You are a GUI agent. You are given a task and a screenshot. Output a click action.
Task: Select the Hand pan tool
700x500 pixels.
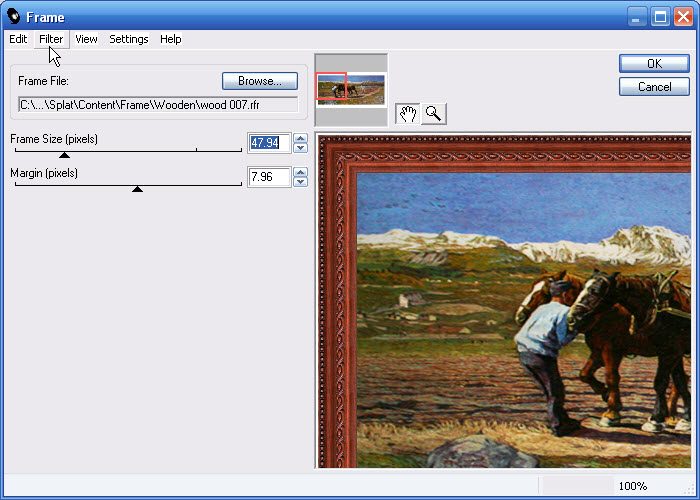pos(407,114)
